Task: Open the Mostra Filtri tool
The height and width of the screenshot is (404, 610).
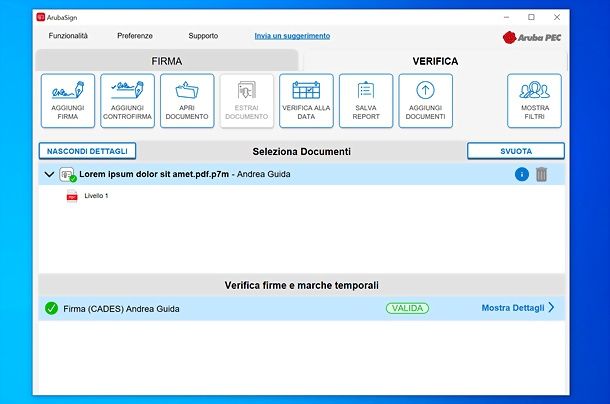Action: [x=535, y=101]
